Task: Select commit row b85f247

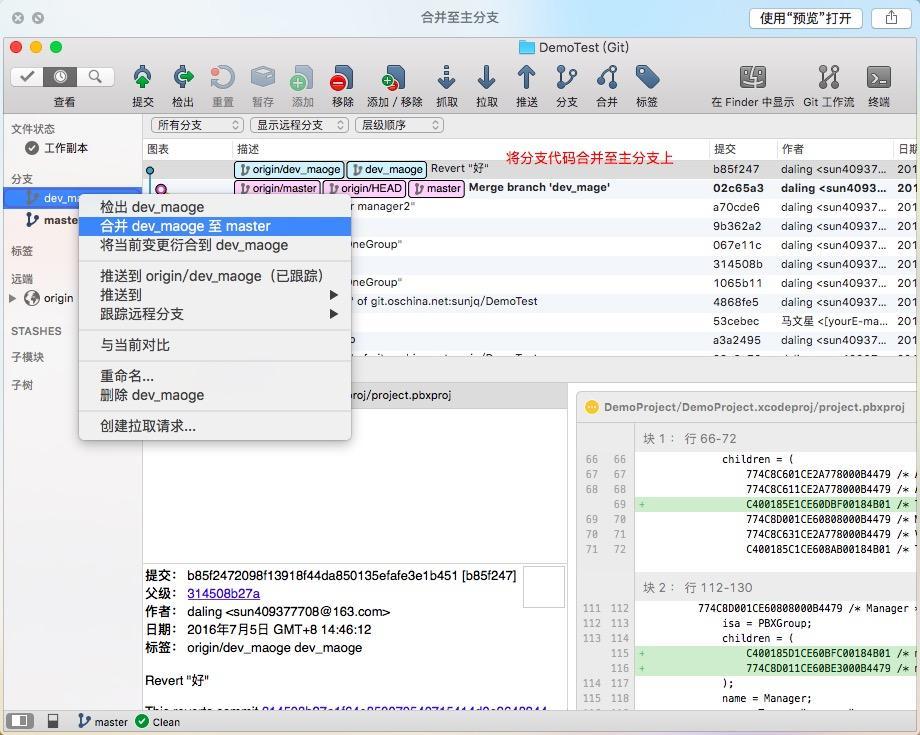Action: coord(530,169)
